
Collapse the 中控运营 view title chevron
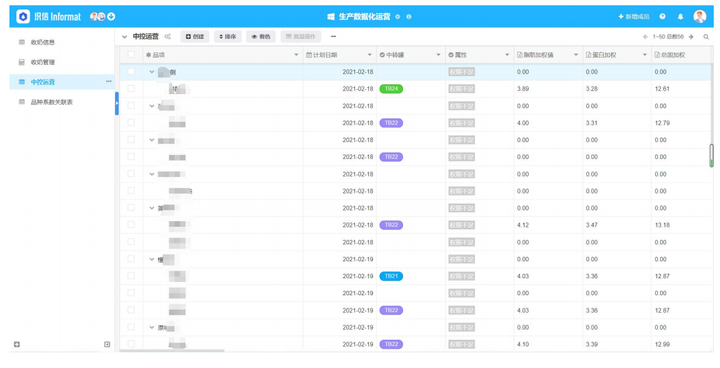click(x=124, y=37)
